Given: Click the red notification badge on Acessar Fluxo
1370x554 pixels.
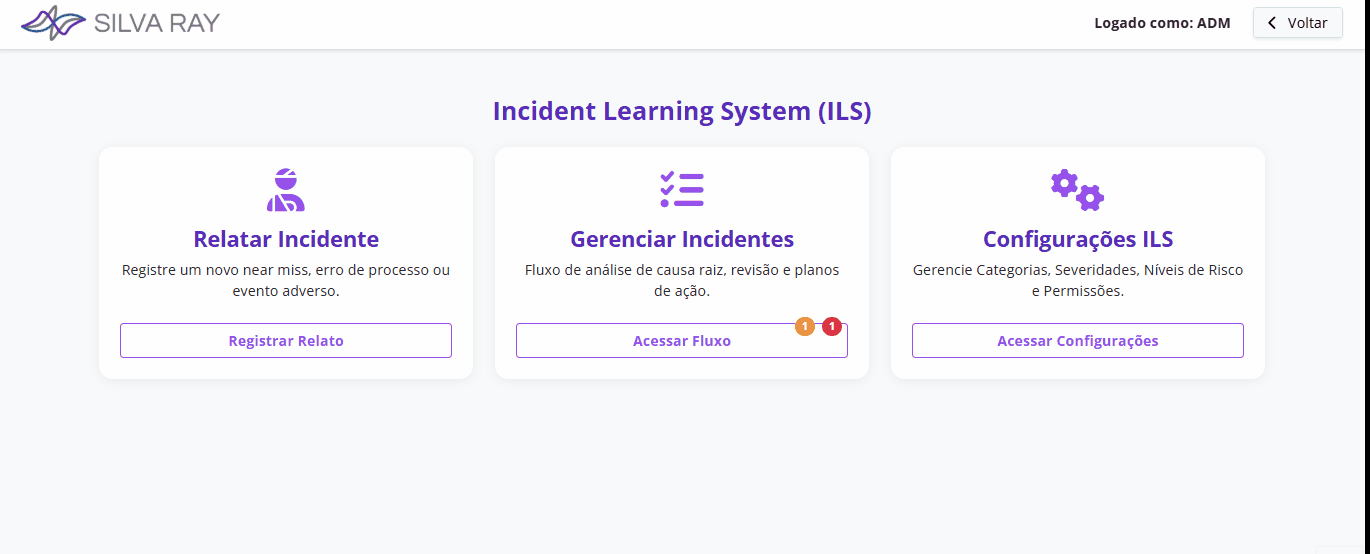Looking at the screenshot, I should click(832, 326).
